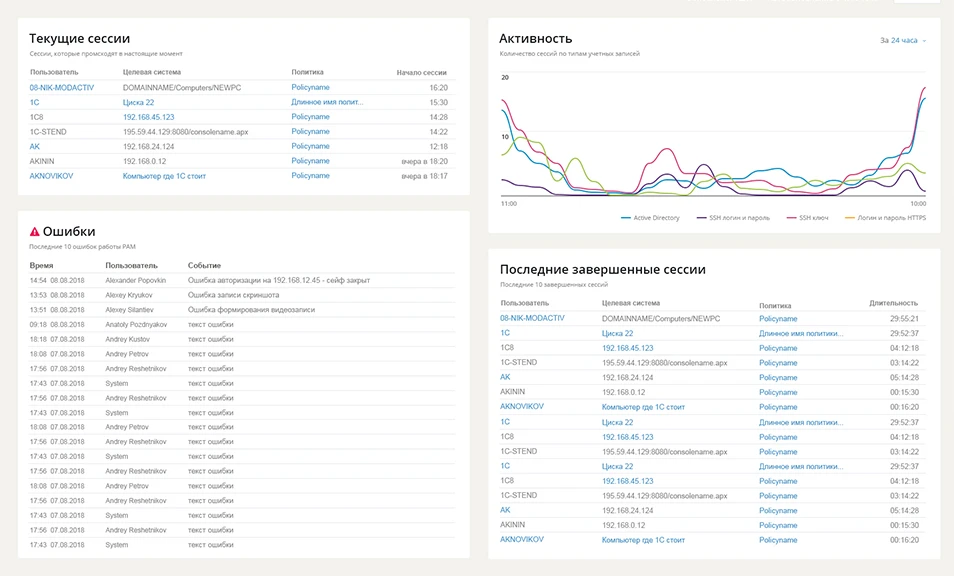Screen dimensions: 954x576
Task: Click the Событие column header in Ошибки
Action: (x=204, y=266)
